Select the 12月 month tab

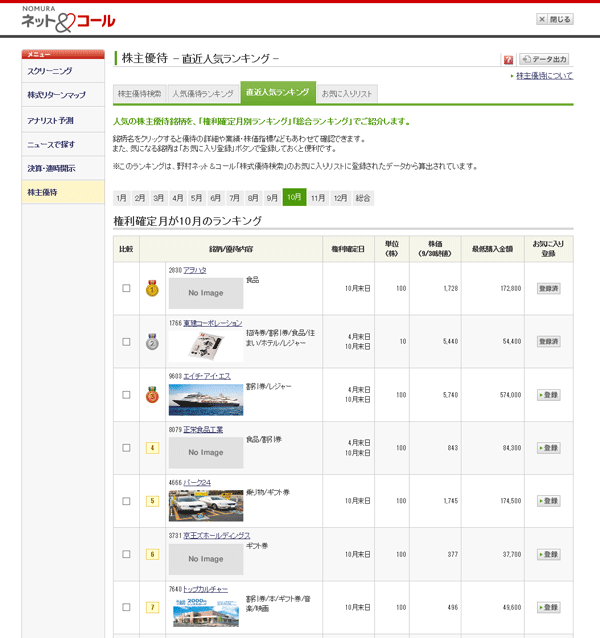(341, 198)
